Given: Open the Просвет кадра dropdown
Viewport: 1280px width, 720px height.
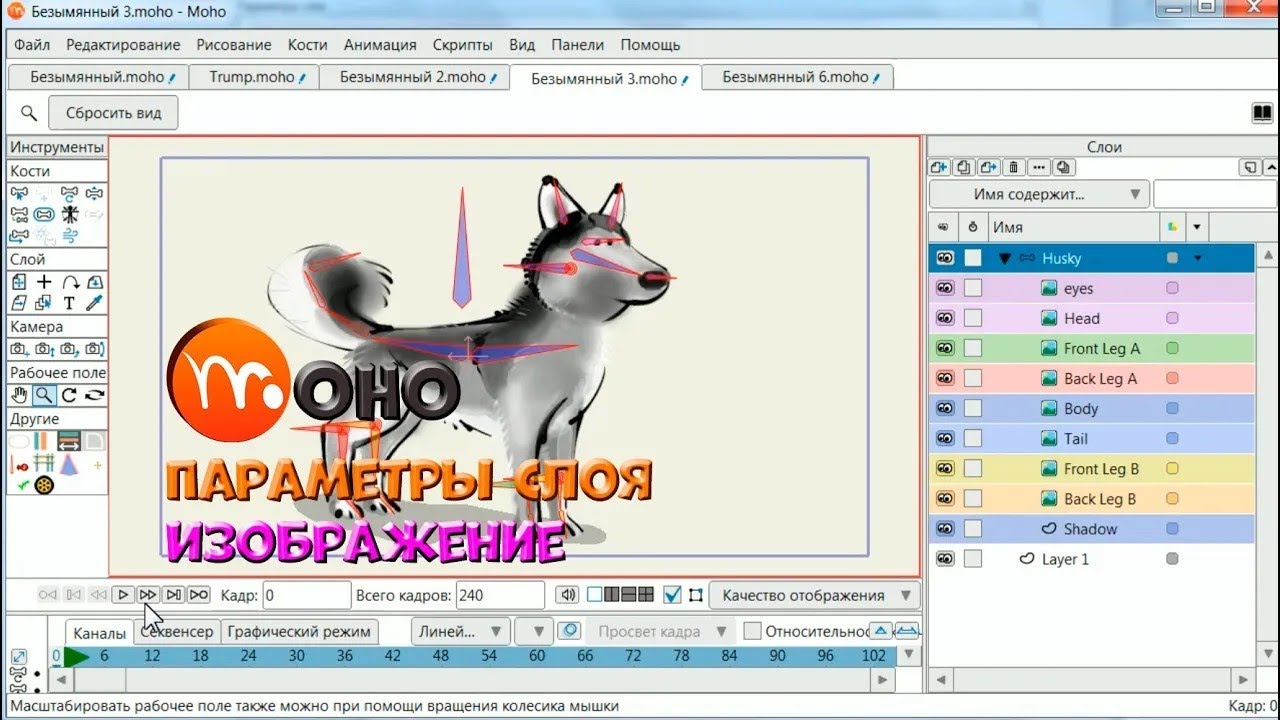Looking at the screenshot, I should click(x=661, y=631).
